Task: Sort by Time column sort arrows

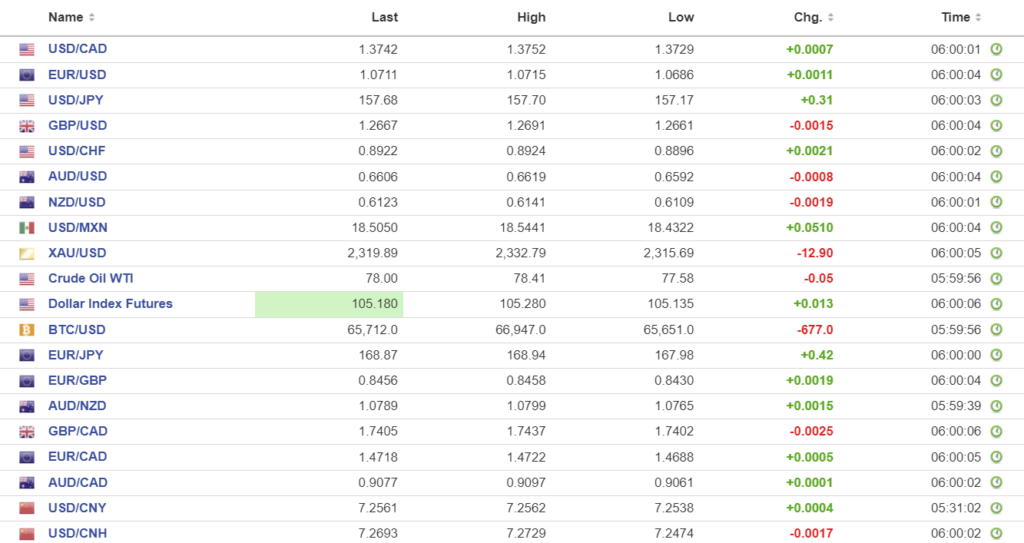Action: point(978,18)
